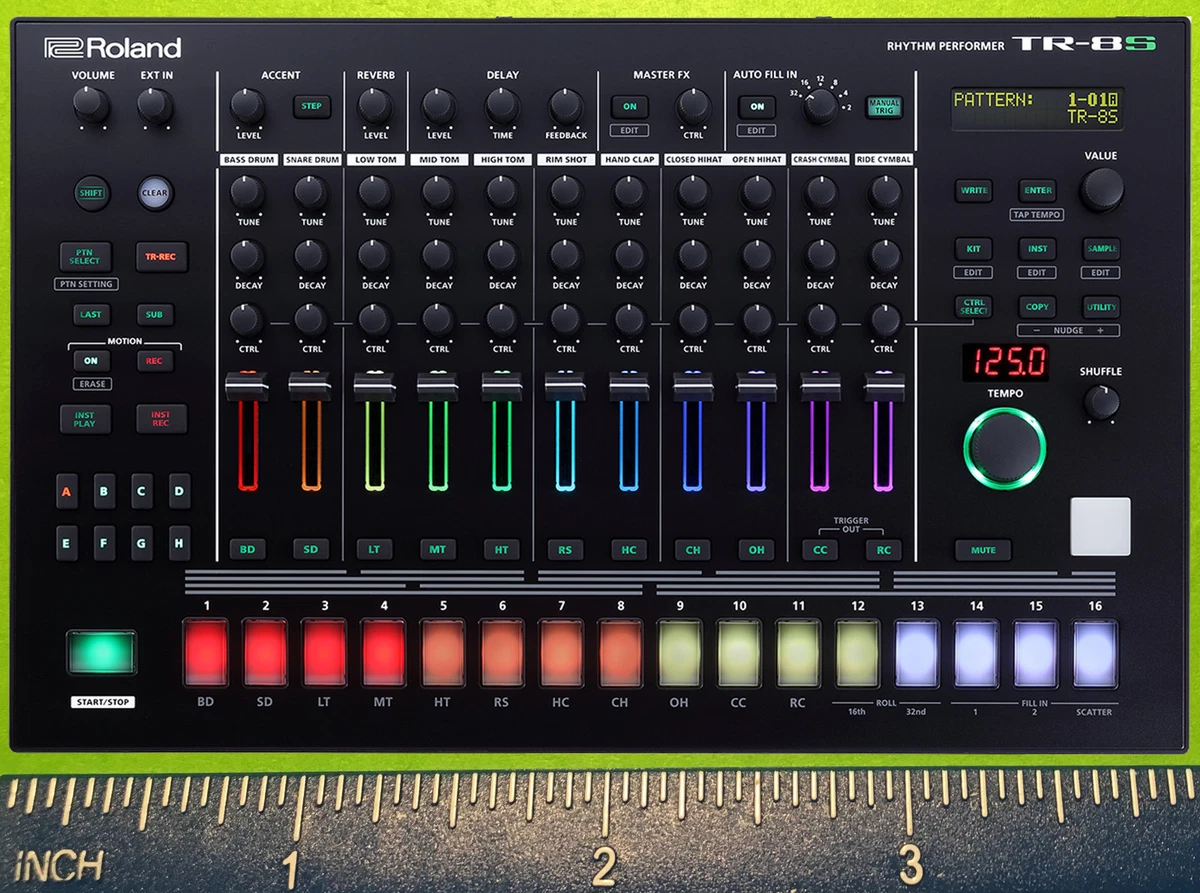Viewport: 1200px width, 893px height.
Task: Click the BASS DRUM TUNE knob
Action: [x=247, y=192]
